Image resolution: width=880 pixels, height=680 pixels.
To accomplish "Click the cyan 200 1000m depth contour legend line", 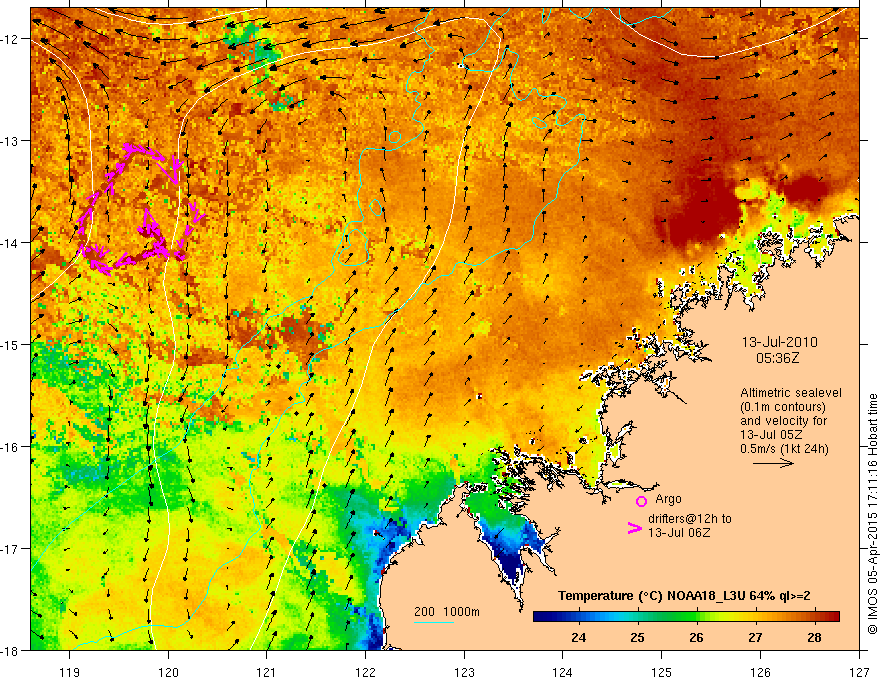I will [433, 622].
